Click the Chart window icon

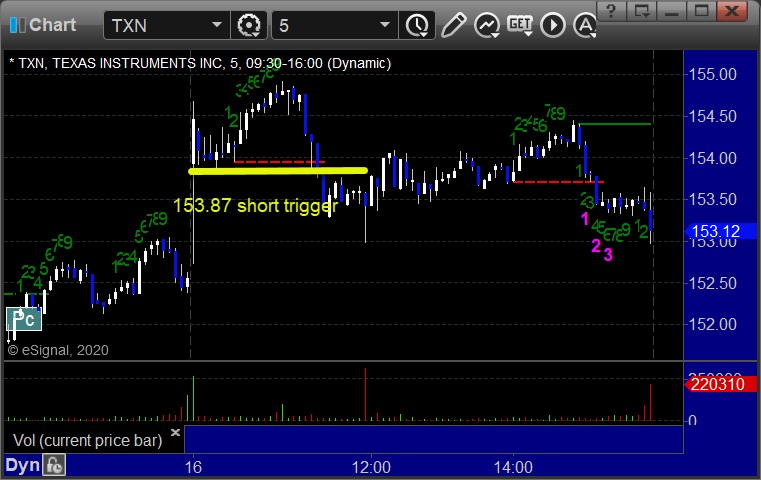[x=17, y=25]
